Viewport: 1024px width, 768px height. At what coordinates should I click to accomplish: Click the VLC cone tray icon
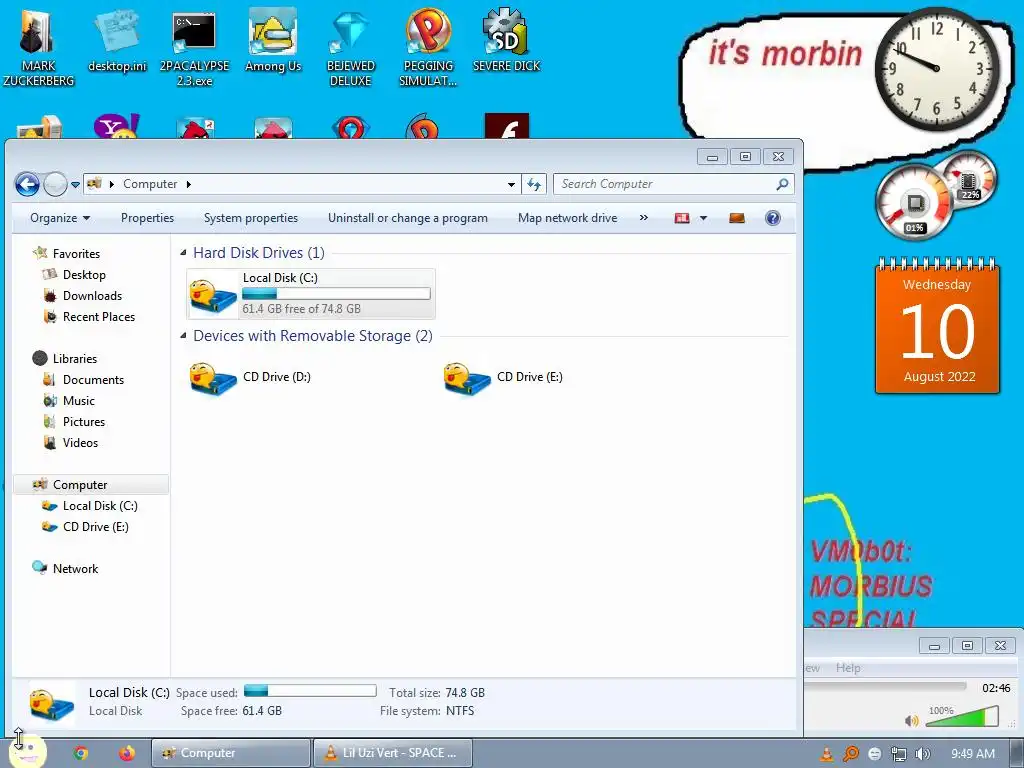coord(826,754)
